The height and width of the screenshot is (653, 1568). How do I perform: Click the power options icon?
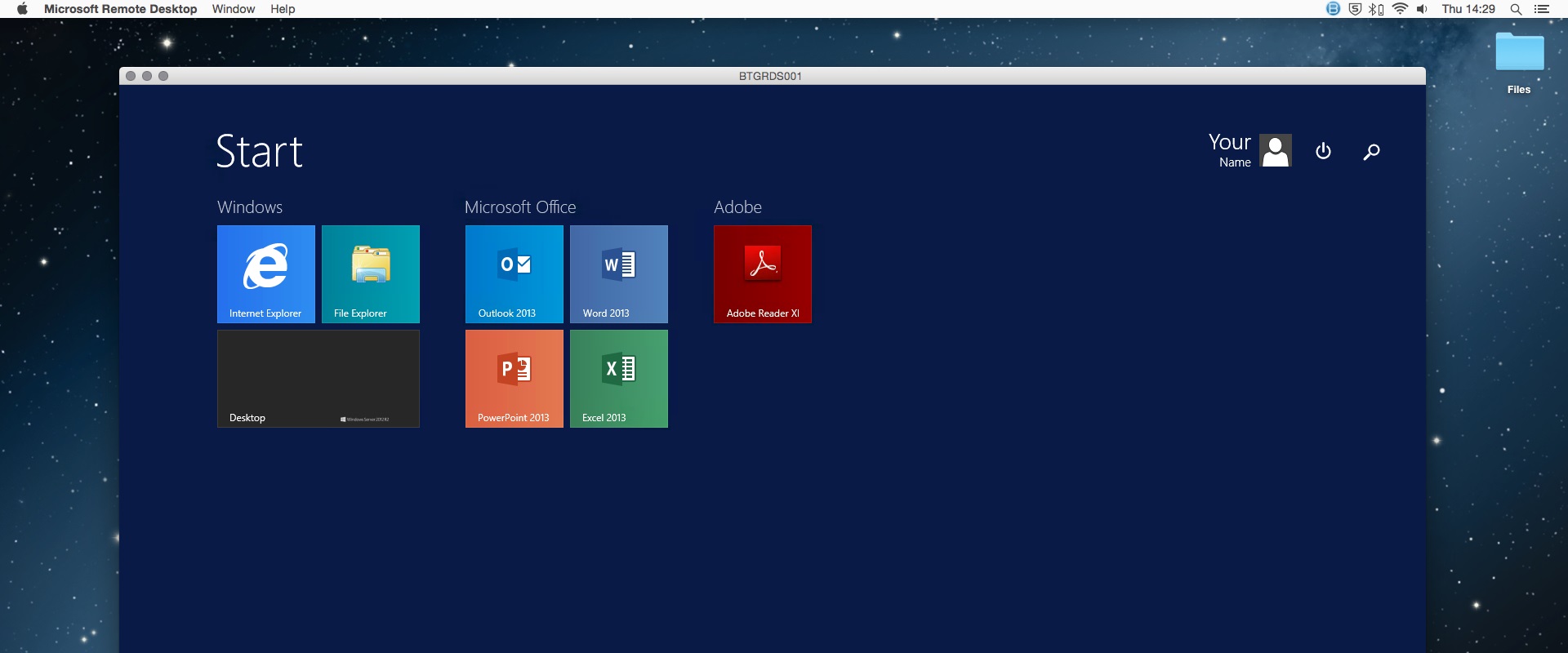pyautogui.click(x=1324, y=151)
